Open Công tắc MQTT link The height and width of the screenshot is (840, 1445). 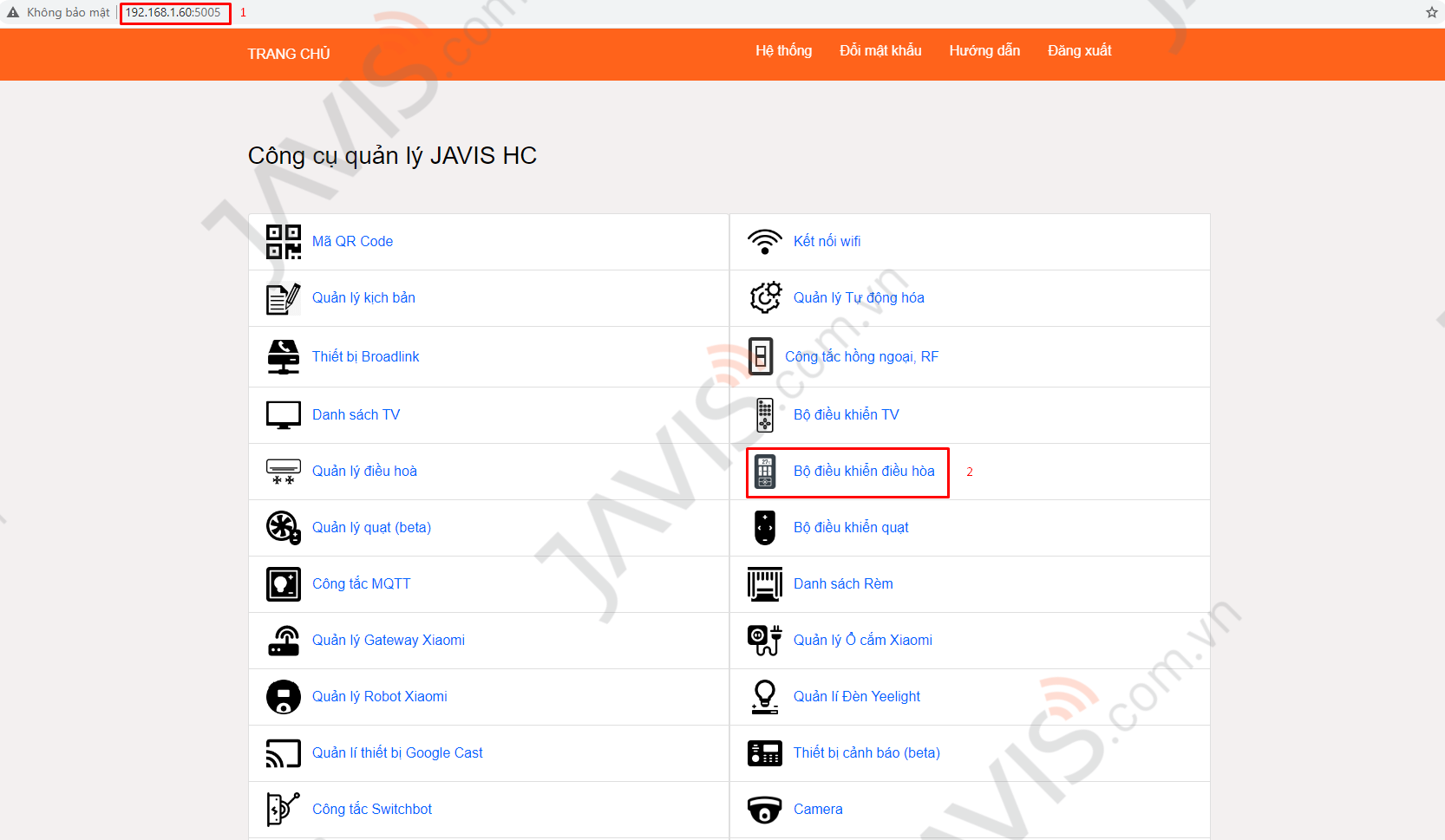pos(361,584)
